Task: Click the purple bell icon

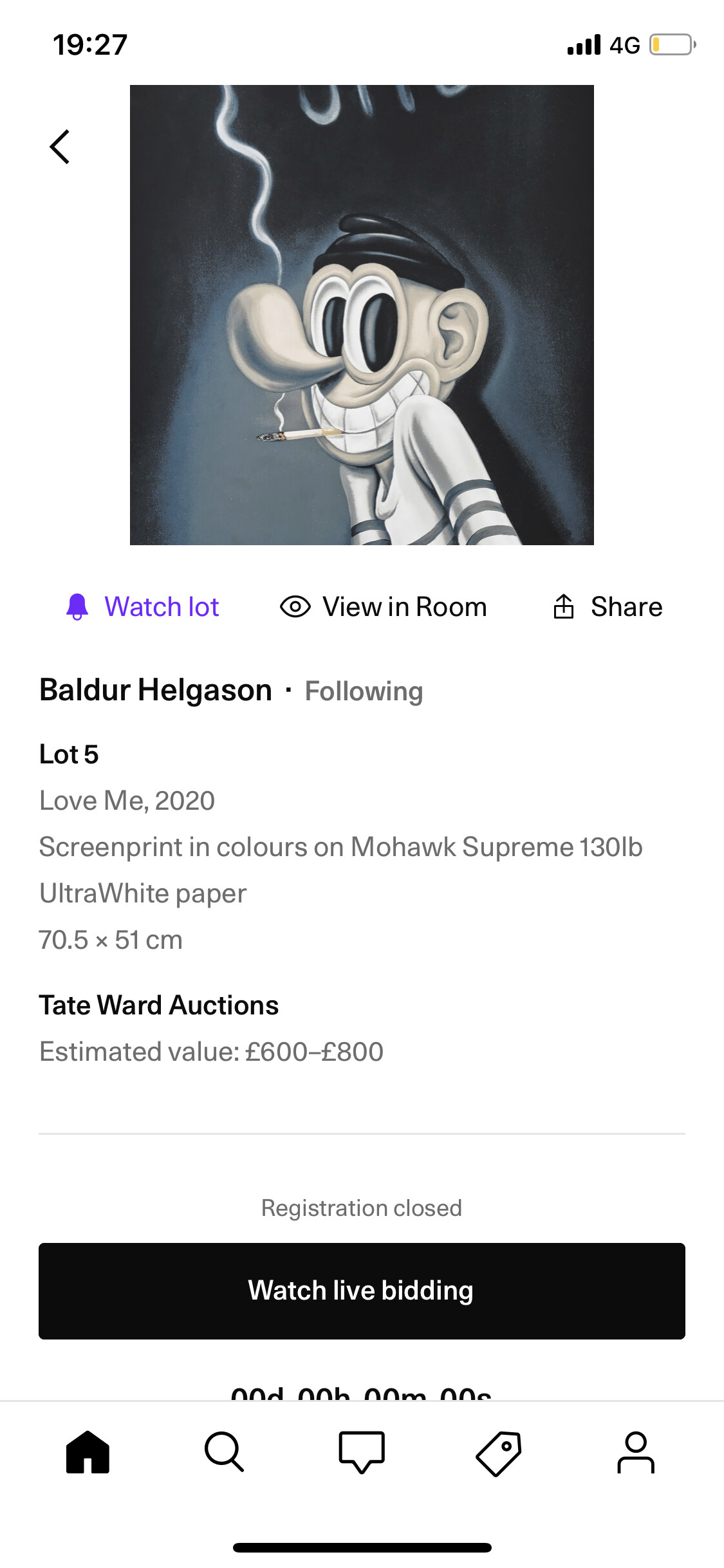Action: [x=77, y=606]
